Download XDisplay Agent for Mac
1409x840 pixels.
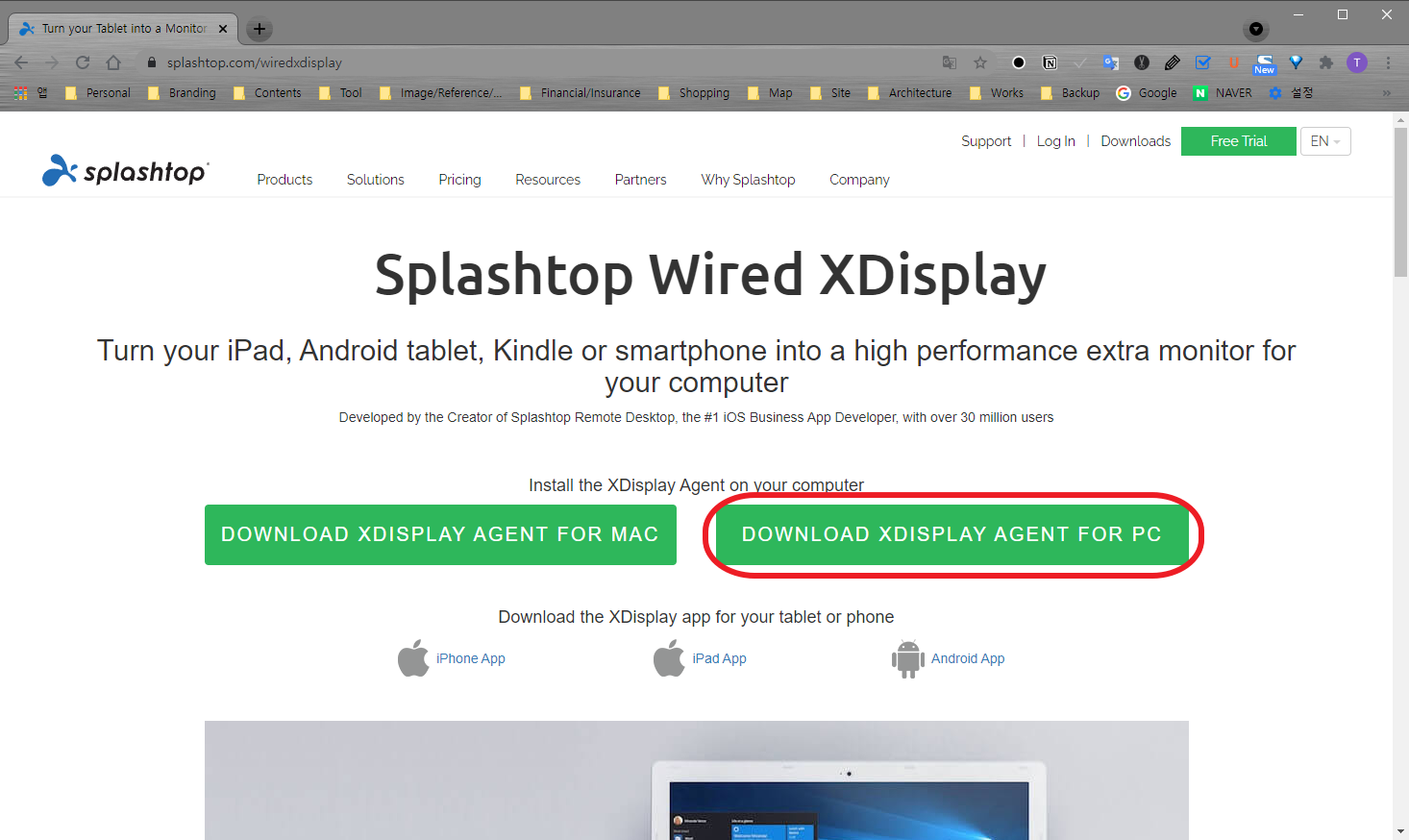click(x=440, y=534)
